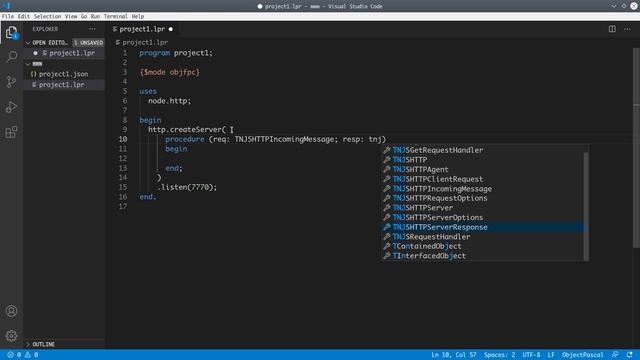The width and height of the screenshot is (640, 360).
Task: Open notifications bell in status bar
Action: (x=629, y=355)
